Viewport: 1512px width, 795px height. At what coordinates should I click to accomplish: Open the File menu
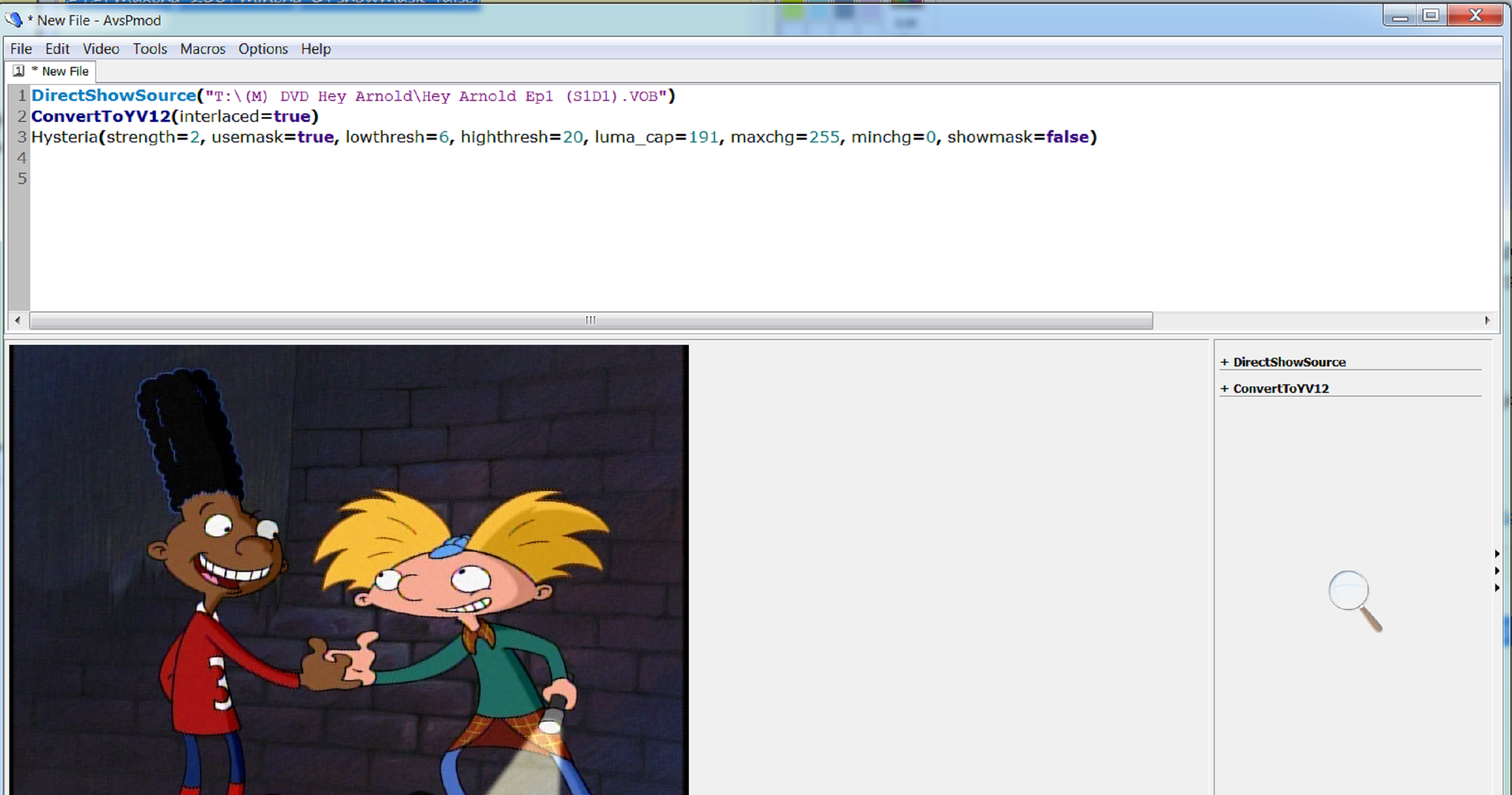click(21, 49)
